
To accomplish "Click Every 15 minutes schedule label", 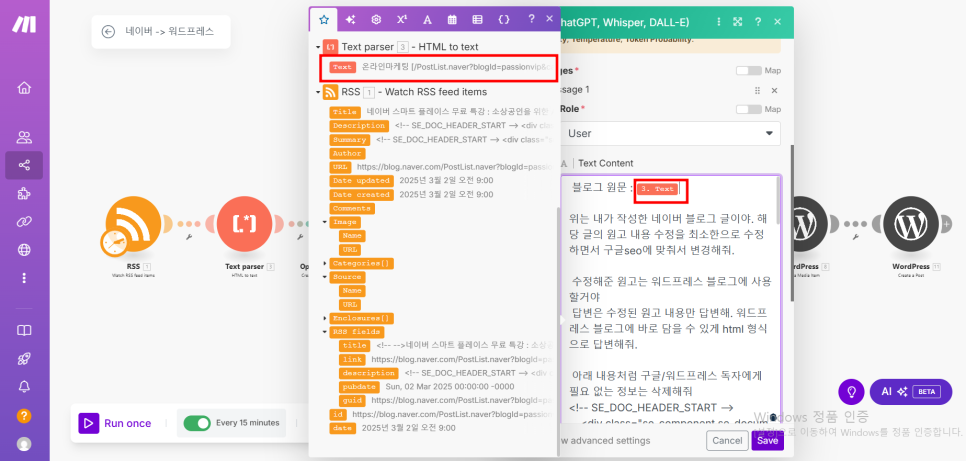I will [248, 423].
